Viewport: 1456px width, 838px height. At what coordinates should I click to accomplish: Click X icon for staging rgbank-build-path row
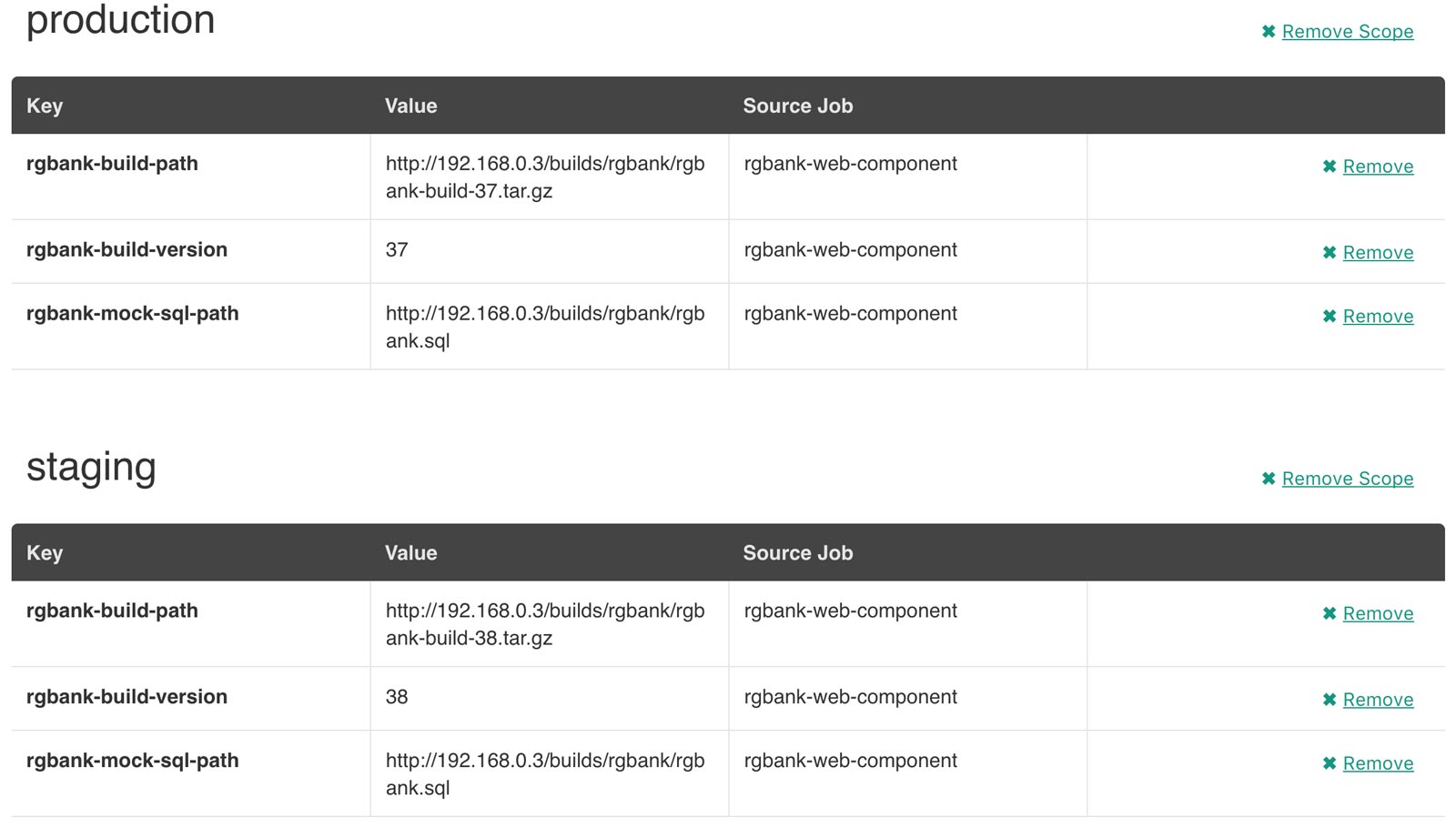click(x=1330, y=614)
